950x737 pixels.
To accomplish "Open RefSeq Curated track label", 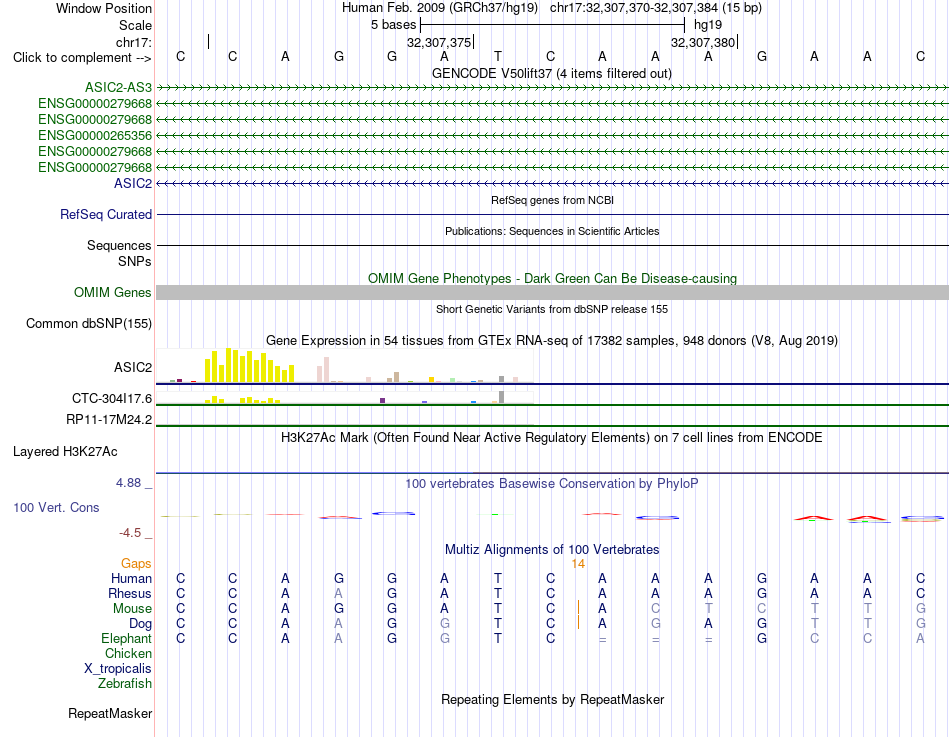I will (106, 215).
